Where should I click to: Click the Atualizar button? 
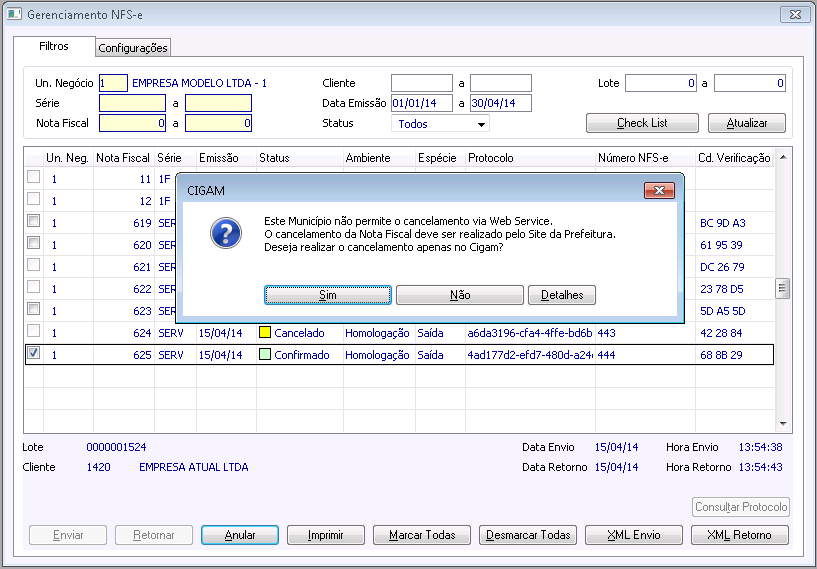pyautogui.click(x=747, y=123)
